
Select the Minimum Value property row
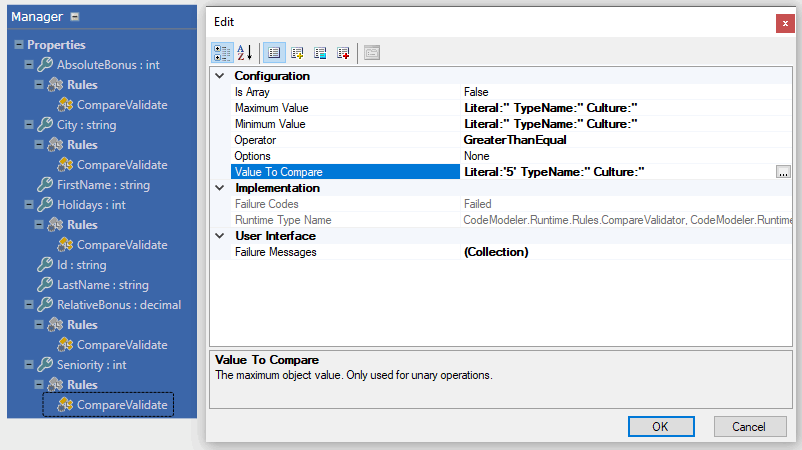coord(510,124)
